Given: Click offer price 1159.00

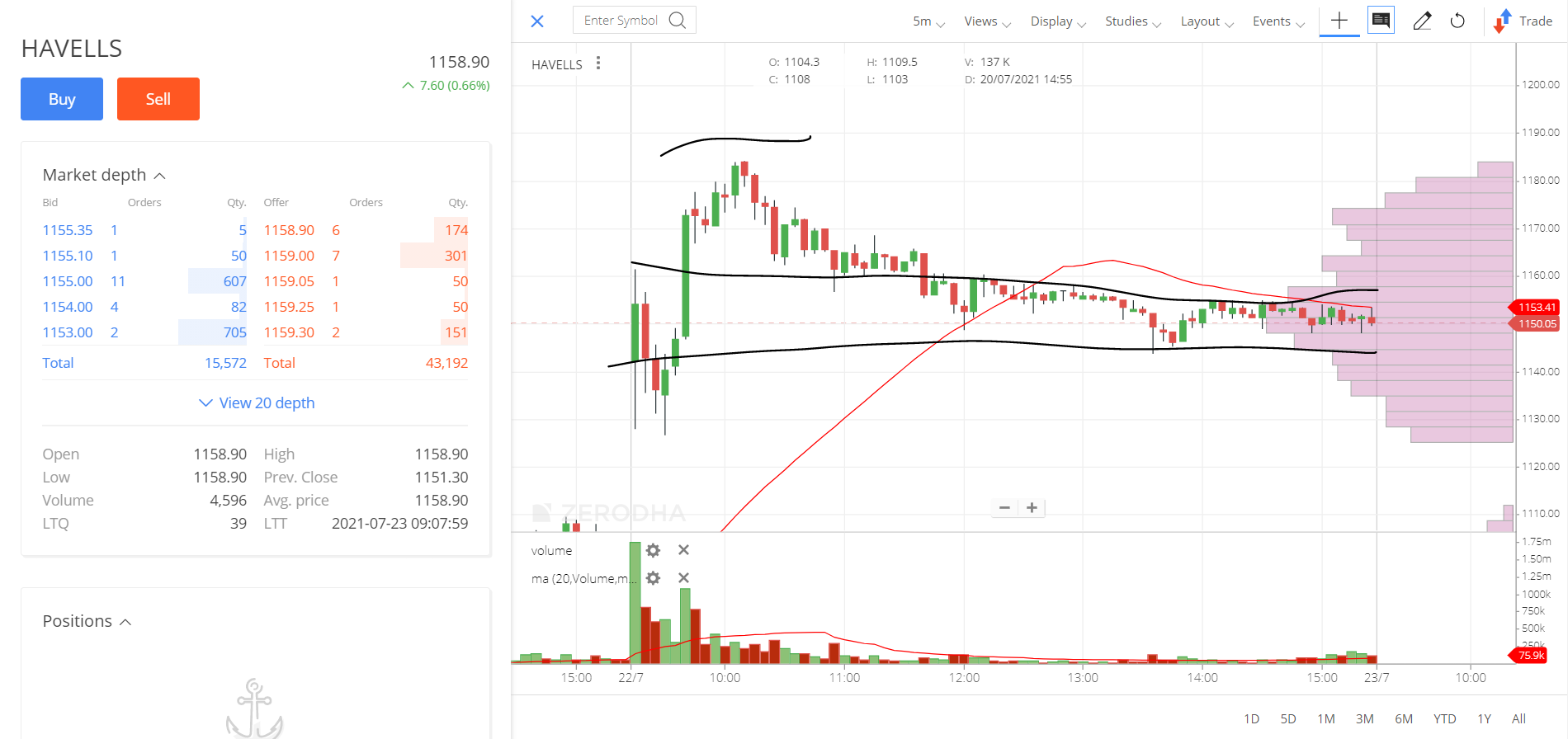Looking at the screenshot, I should pos(289,256).
